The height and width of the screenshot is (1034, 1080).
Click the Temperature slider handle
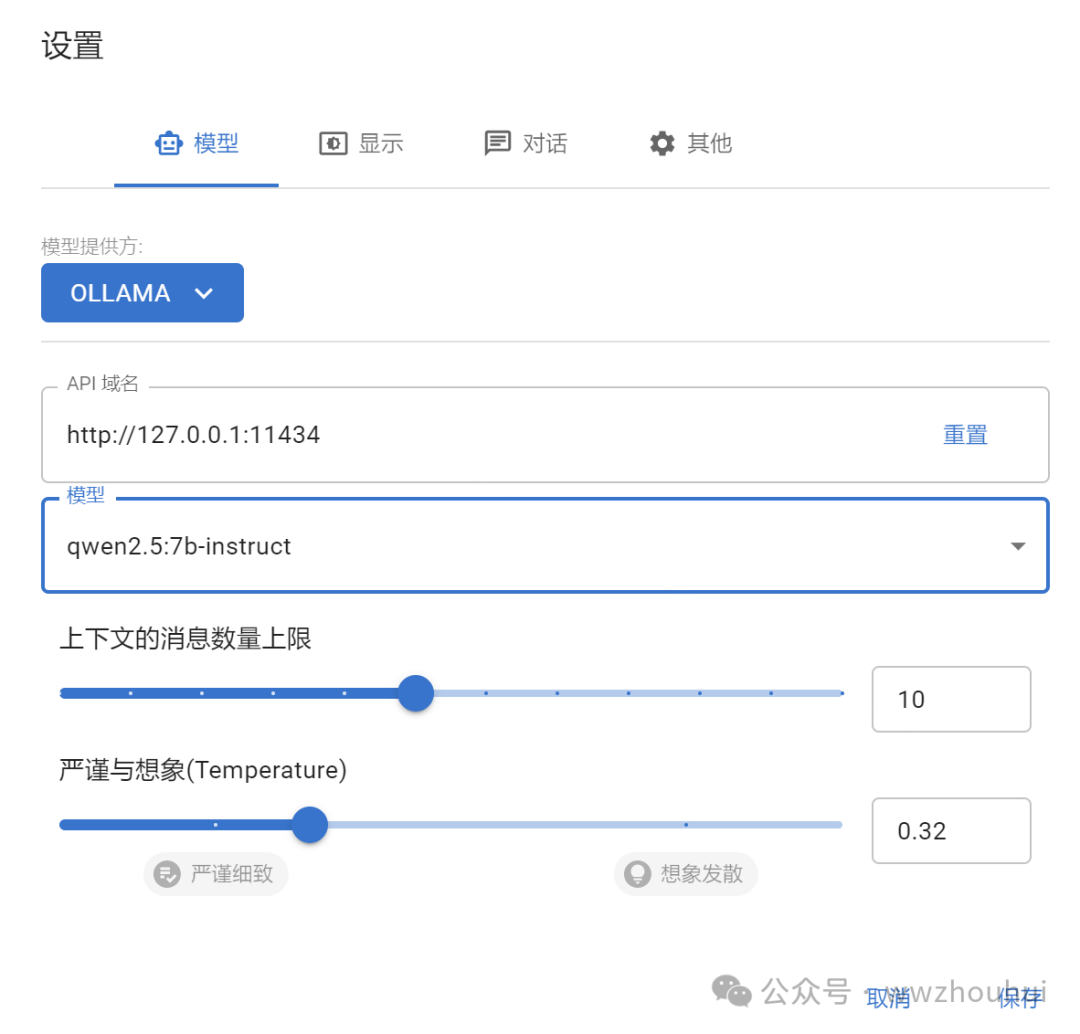pyautogui.click(x=310, y=825)
